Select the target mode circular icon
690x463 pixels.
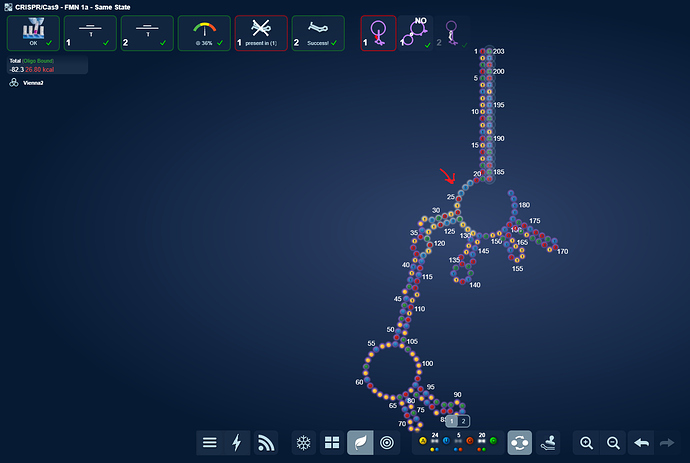coord(388,442)
